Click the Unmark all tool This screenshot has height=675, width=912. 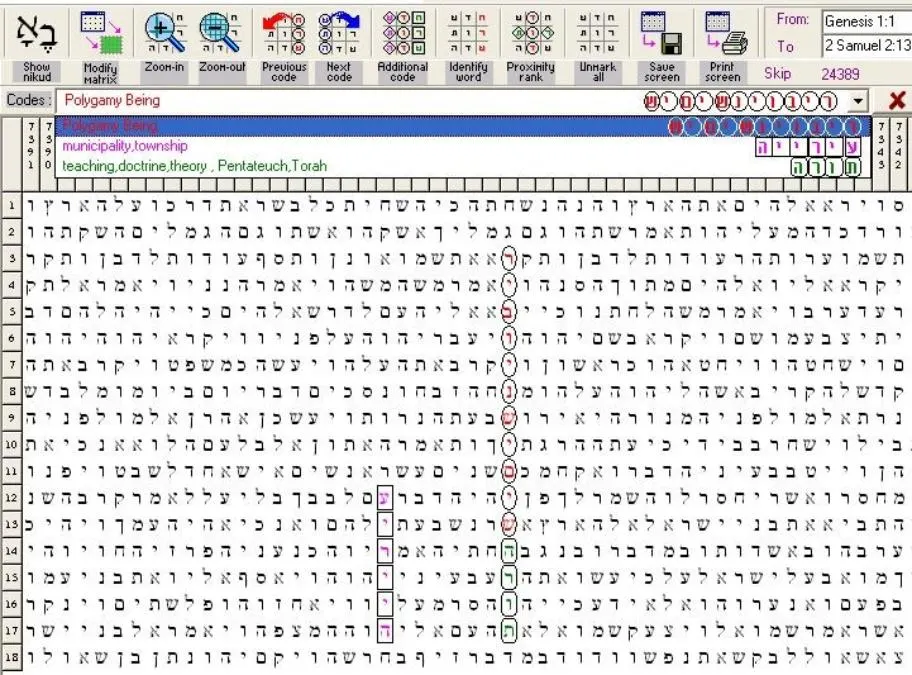click(x=597, y=47)
